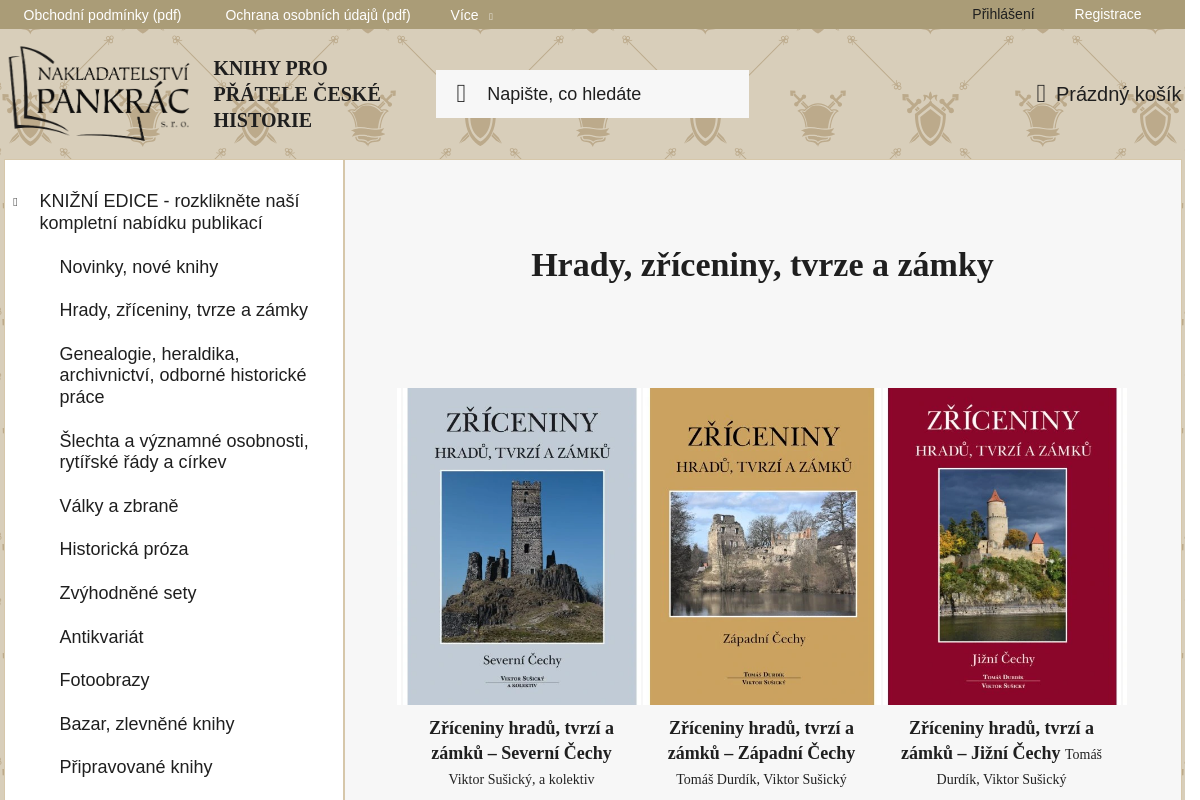The width and height of the screenshot is (1200, 800).
Task: Select the "Historická próza" category
Action: [123, 549]
